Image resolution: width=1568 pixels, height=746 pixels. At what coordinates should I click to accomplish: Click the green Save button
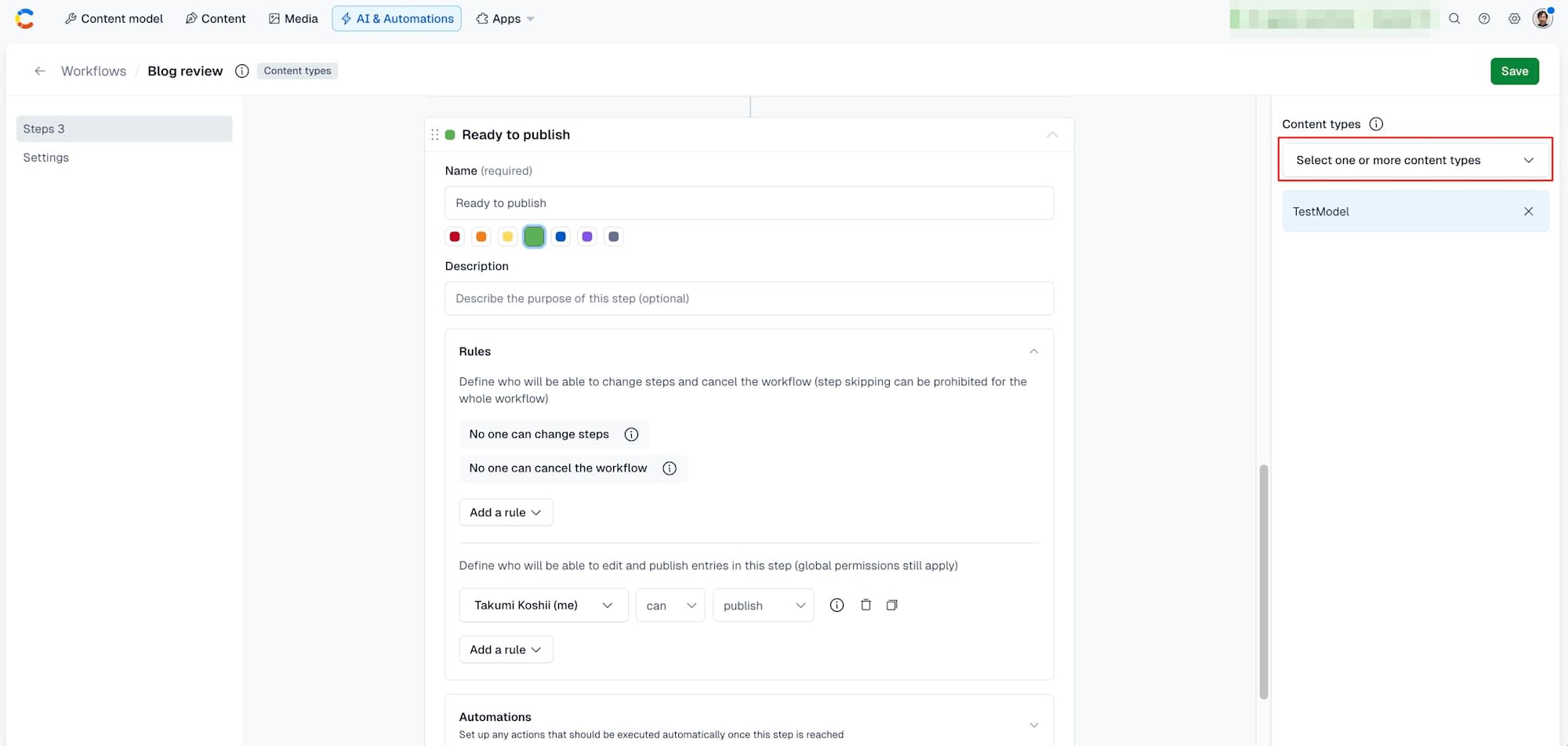1515,71
